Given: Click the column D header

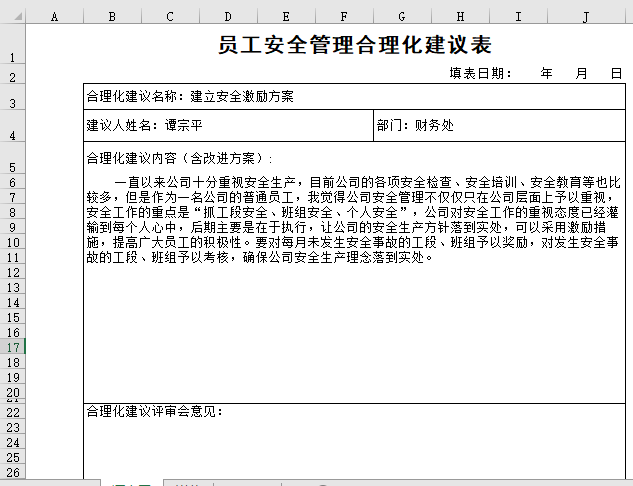Looking at the screenshot, I should click(x=228, y=16).
